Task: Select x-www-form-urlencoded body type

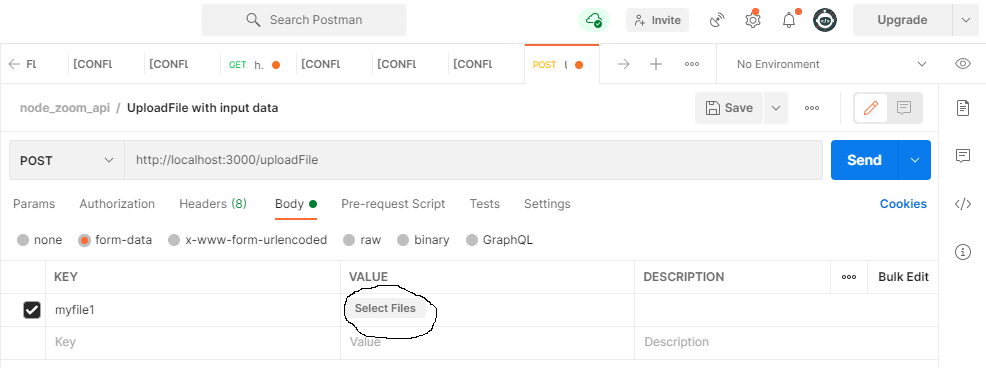Action: click(174, 240)
